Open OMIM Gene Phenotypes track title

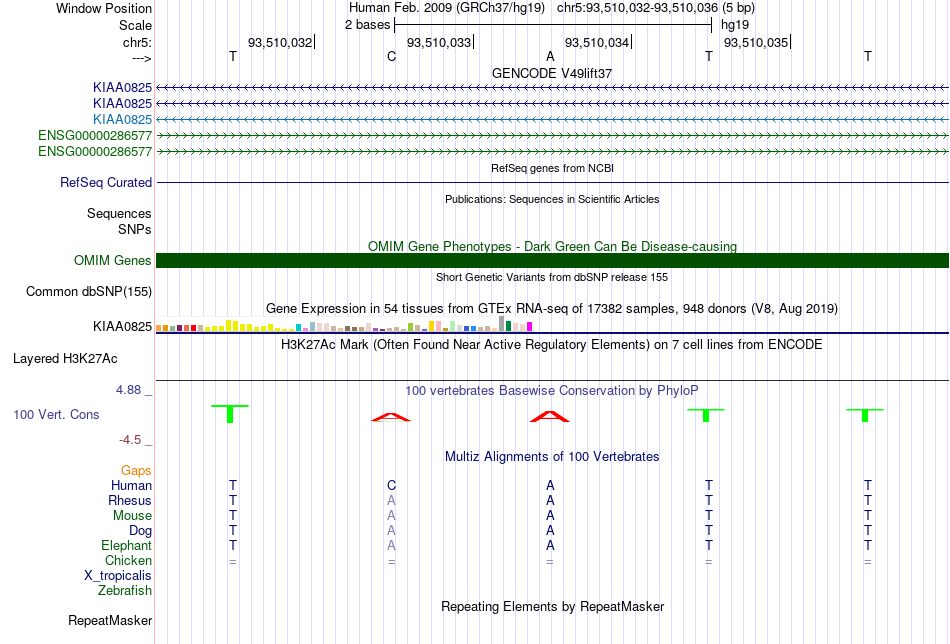point(552,246)
